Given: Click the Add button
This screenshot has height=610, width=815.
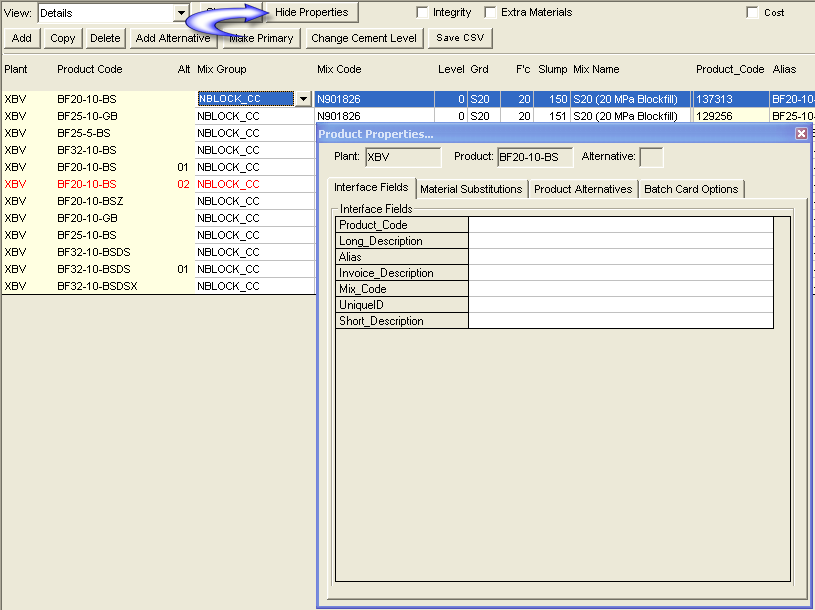Looking at the screenshot, I should pos(22,38).
